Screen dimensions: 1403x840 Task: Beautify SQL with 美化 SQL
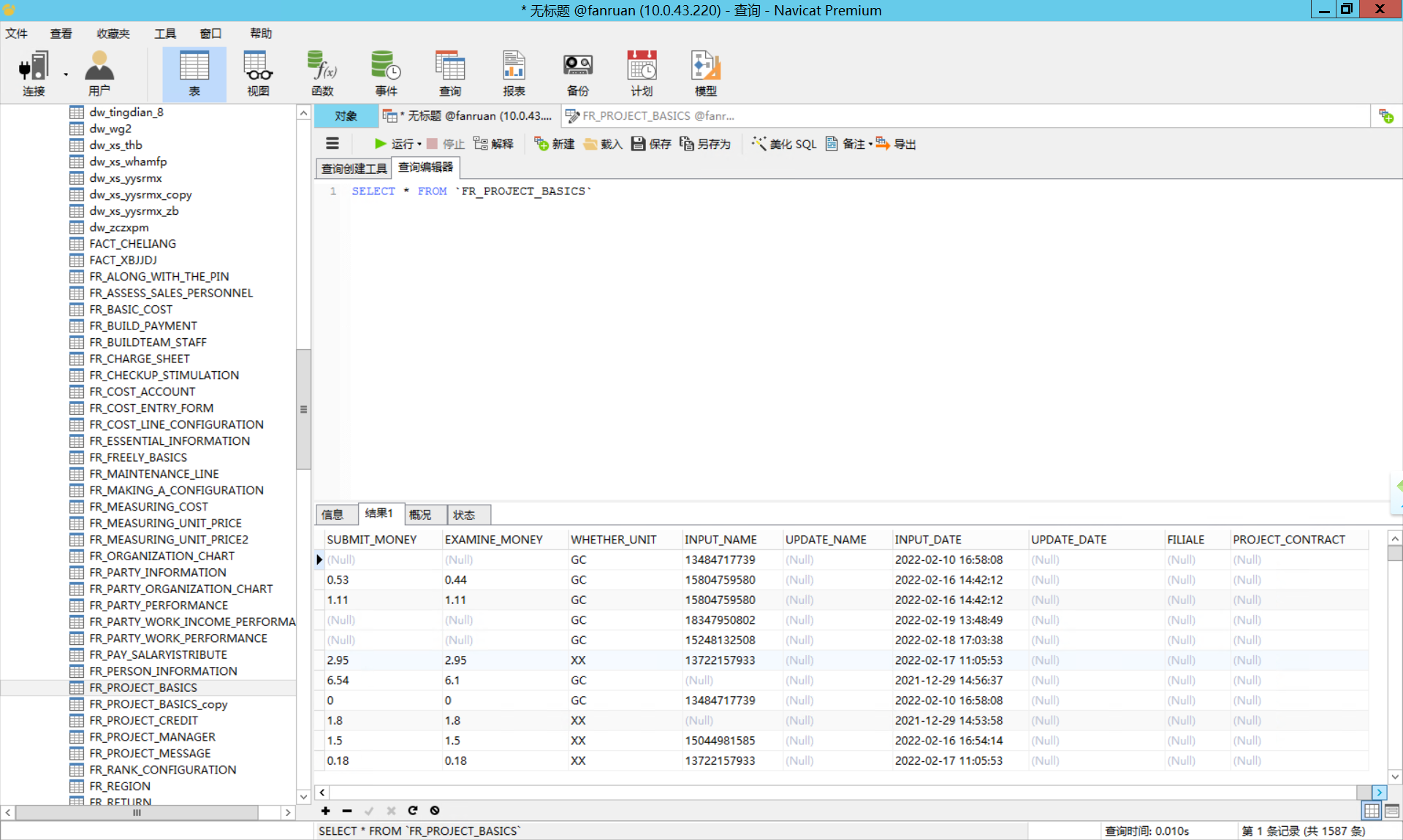coord(784,144)
